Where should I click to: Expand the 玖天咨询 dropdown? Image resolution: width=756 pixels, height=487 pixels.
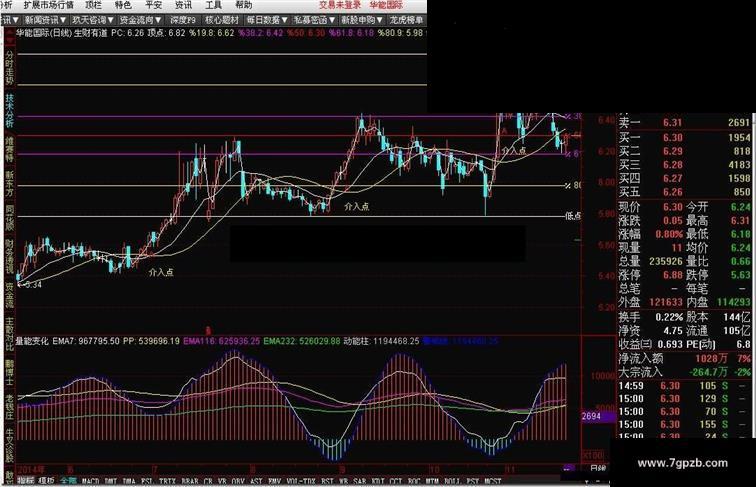pos(93,20)
